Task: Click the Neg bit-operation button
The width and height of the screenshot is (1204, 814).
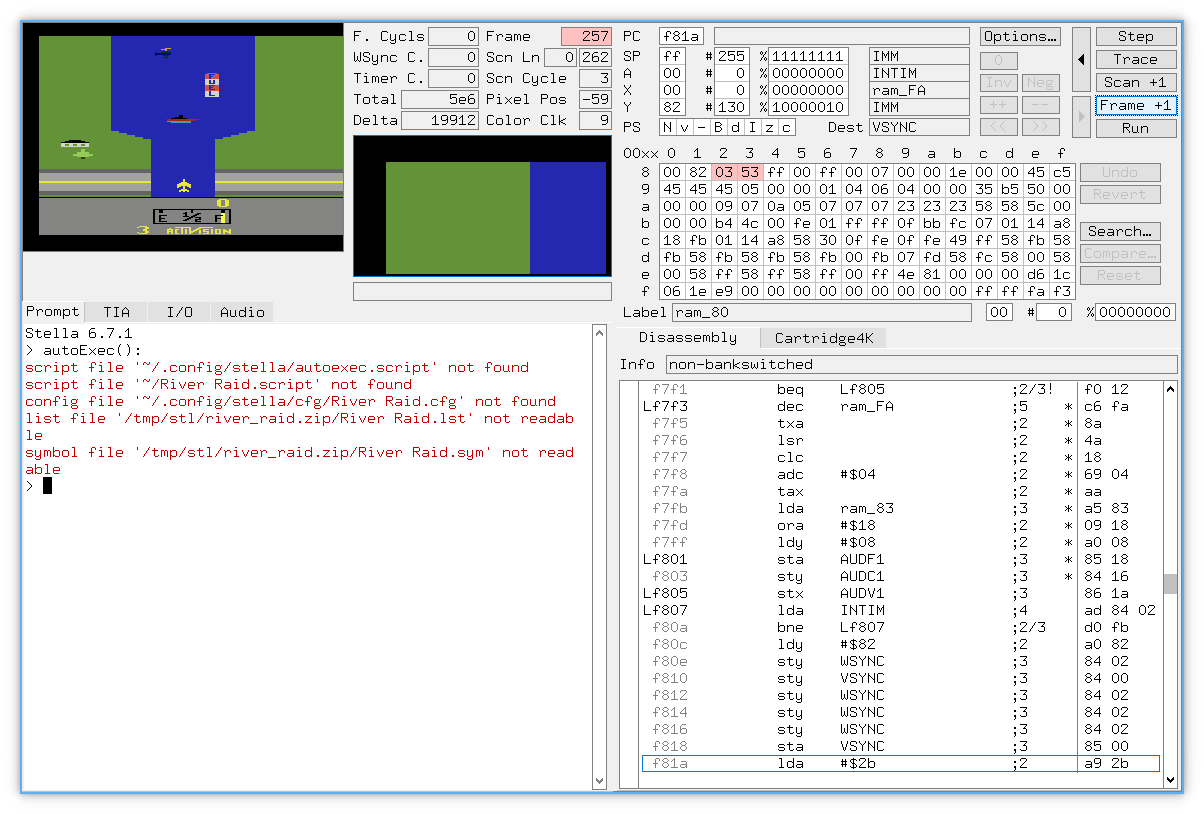Action: (x=1039, y=83)
